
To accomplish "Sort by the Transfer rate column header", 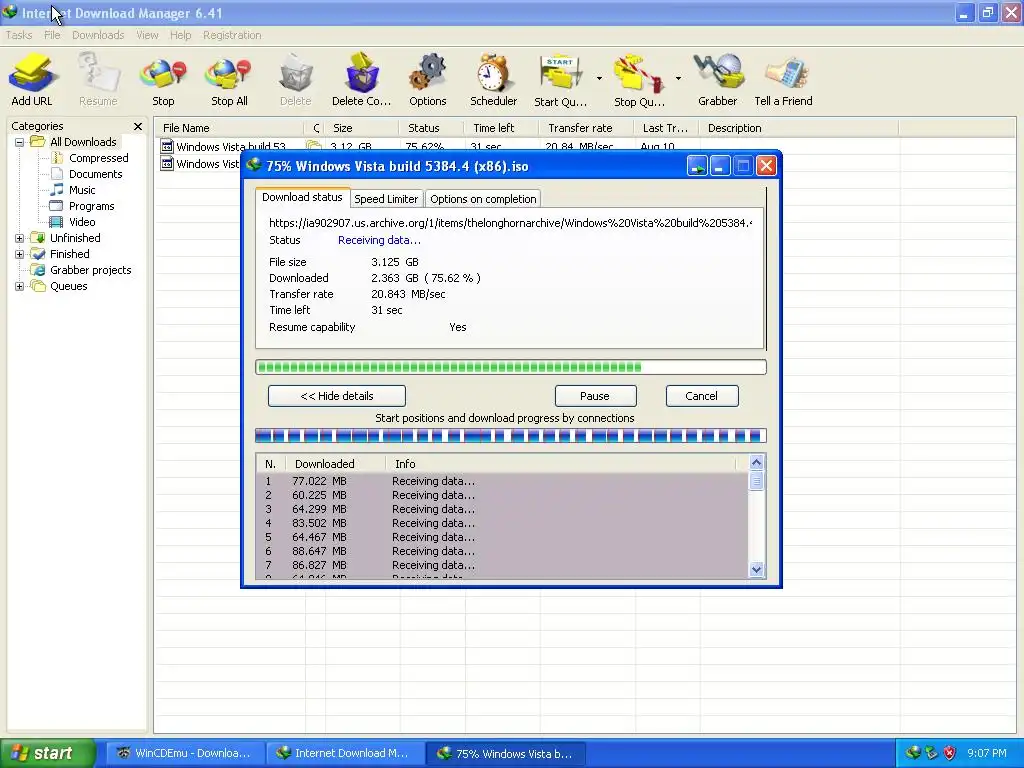I will click(586, 128).
